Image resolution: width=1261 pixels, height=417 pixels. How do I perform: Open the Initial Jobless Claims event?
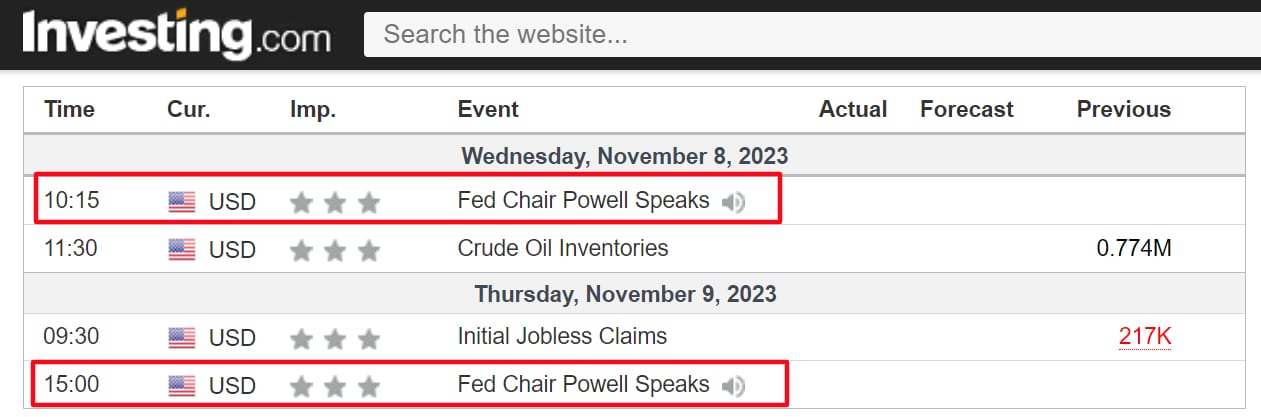[x=562, y=336]
